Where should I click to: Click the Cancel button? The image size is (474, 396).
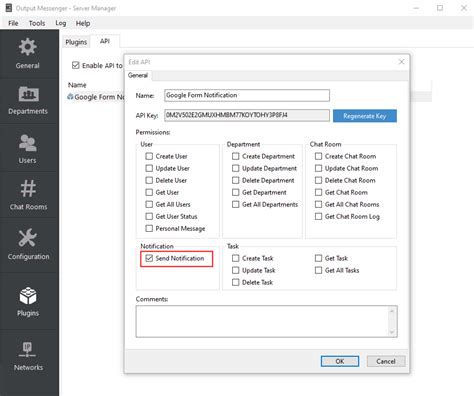point(386,361)
